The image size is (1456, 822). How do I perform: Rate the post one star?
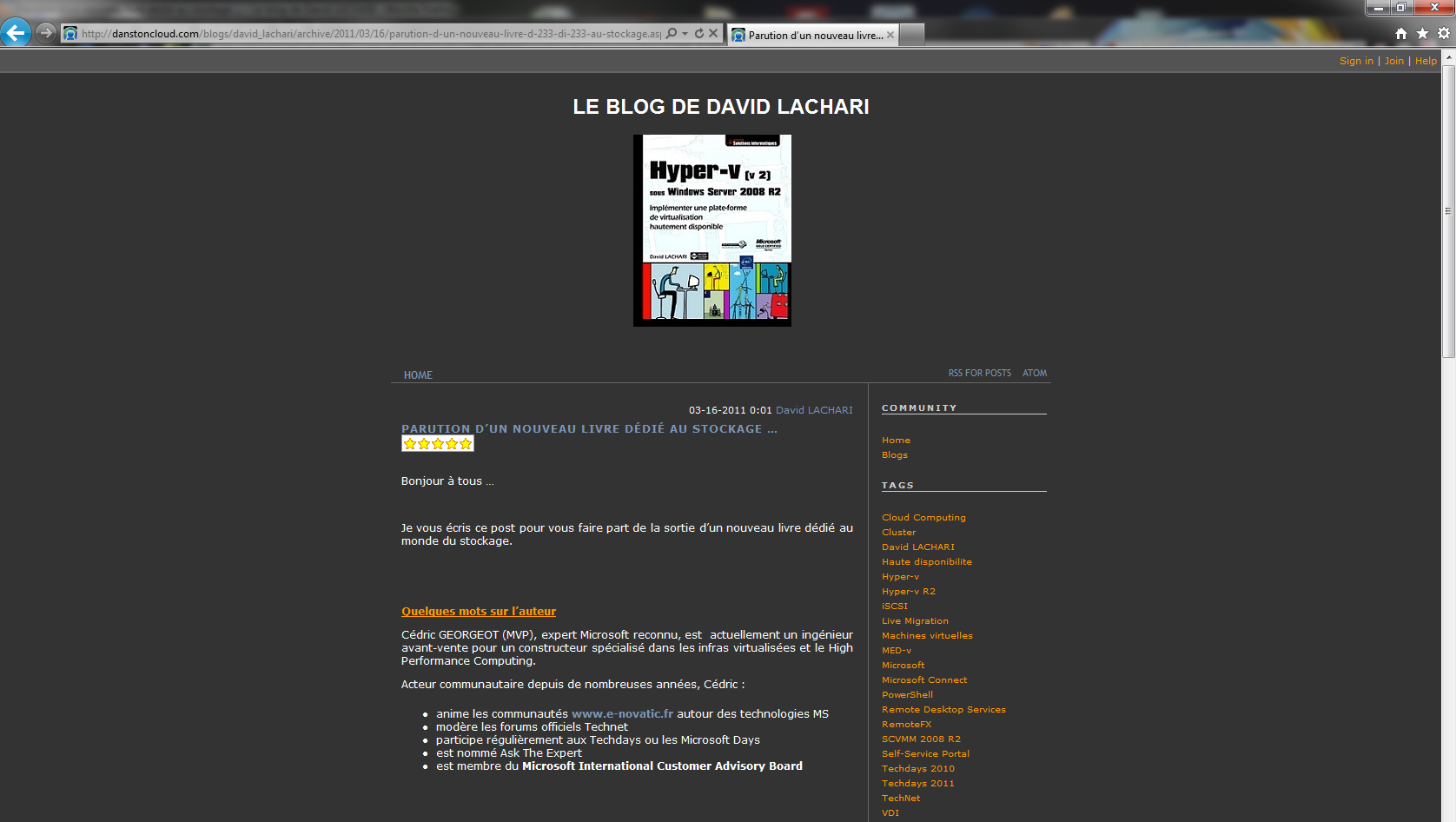[x=410, y=444]
